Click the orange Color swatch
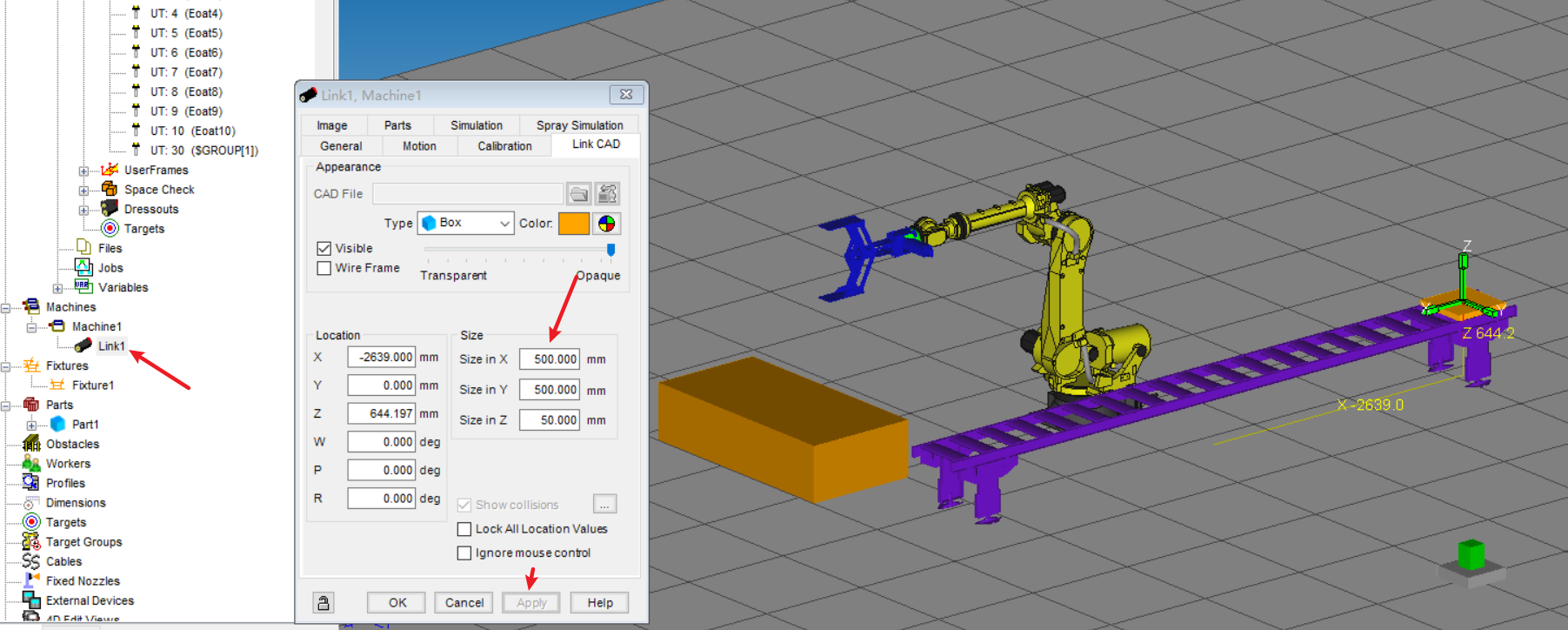This screenshot has width=1568, height=630. tap(574, 224)
